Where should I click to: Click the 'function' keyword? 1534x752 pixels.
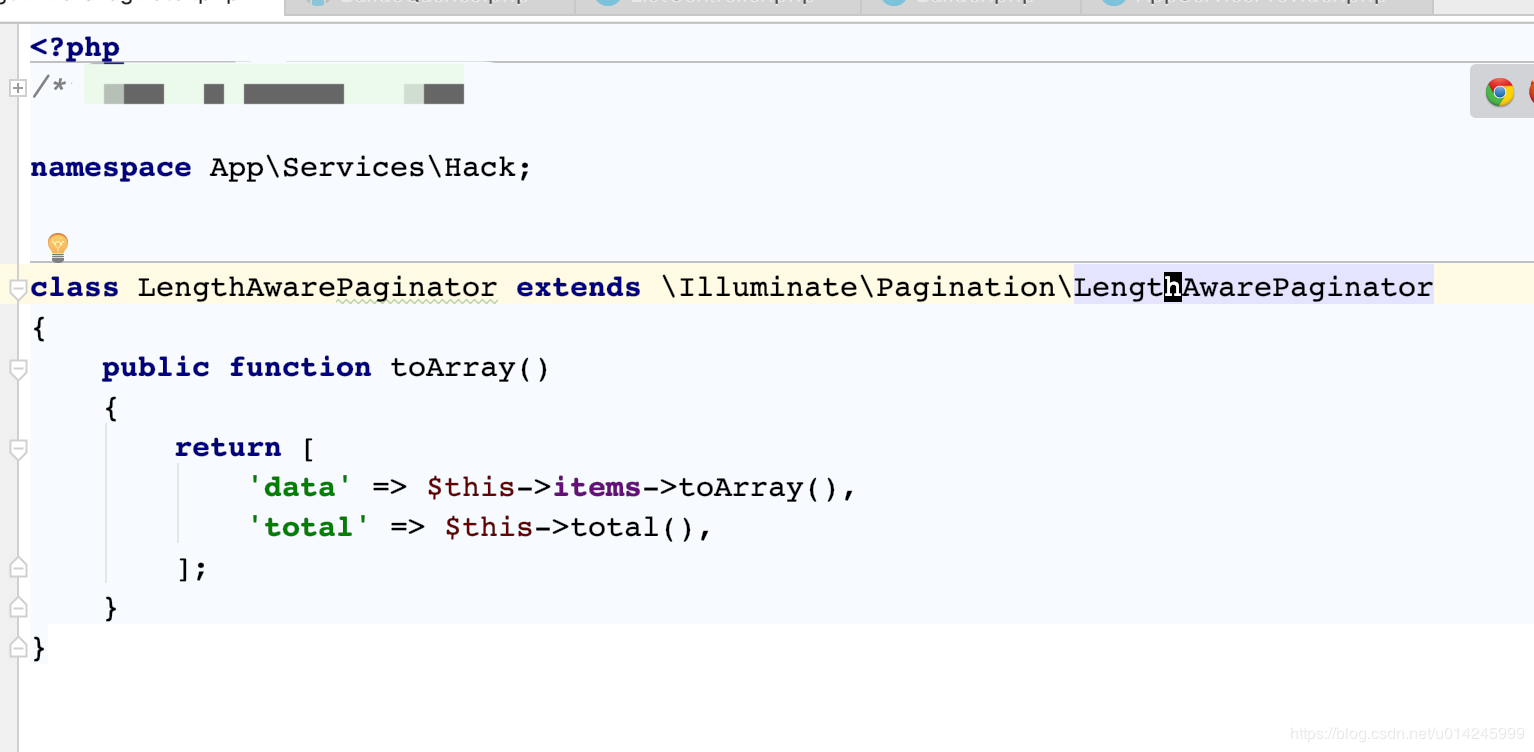[300, 368]
